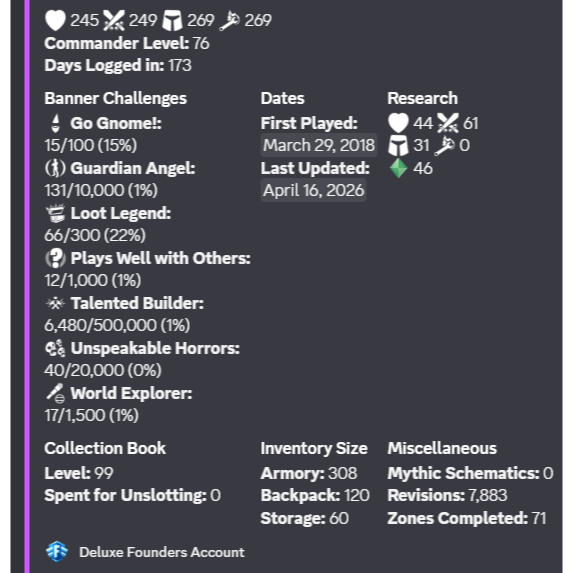Click the crossed swords icon beside 249

[x=114, y=20]
